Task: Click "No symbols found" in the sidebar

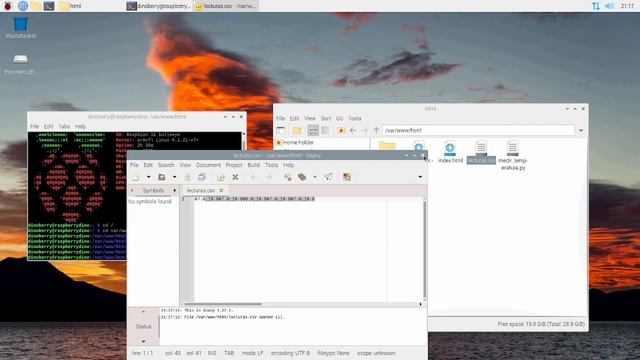Action: (x=150, y=202)
